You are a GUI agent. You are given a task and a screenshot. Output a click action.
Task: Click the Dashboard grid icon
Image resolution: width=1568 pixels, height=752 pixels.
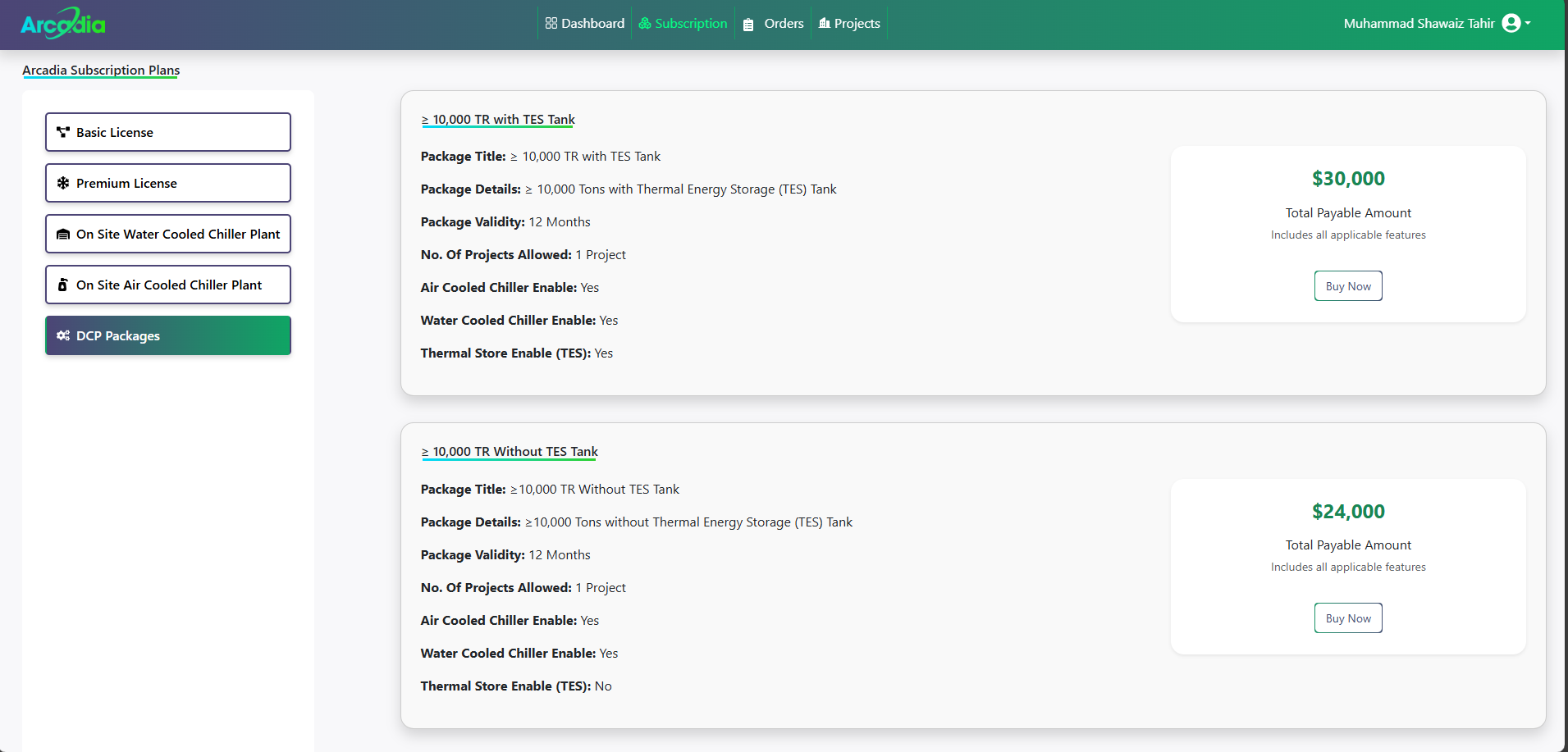pyautogui.click(x=551, y=24)
